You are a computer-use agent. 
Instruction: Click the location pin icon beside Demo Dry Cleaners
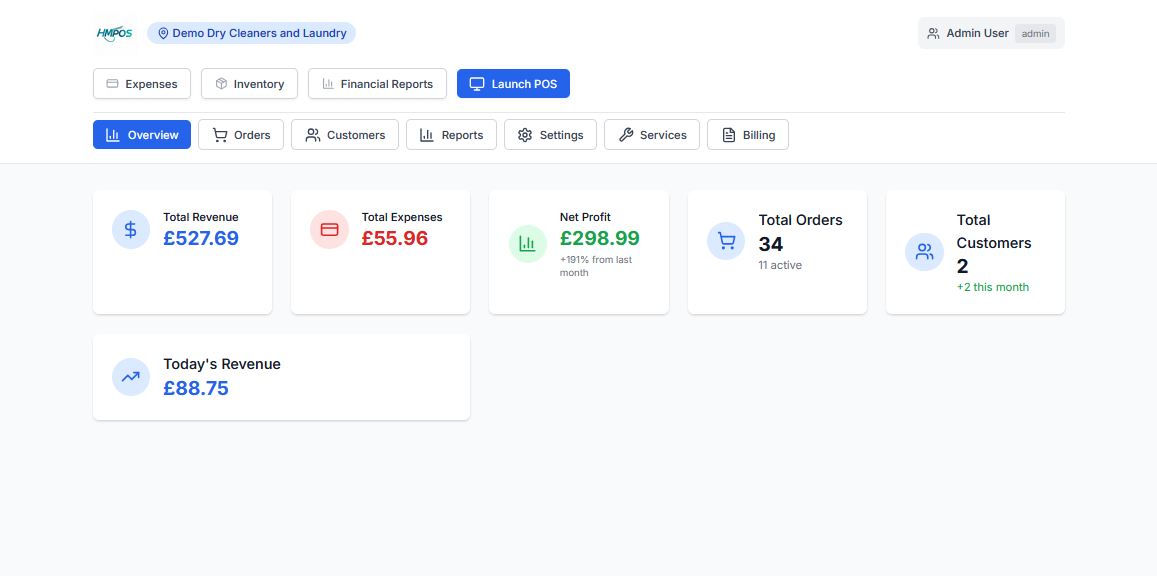point(163,33)
